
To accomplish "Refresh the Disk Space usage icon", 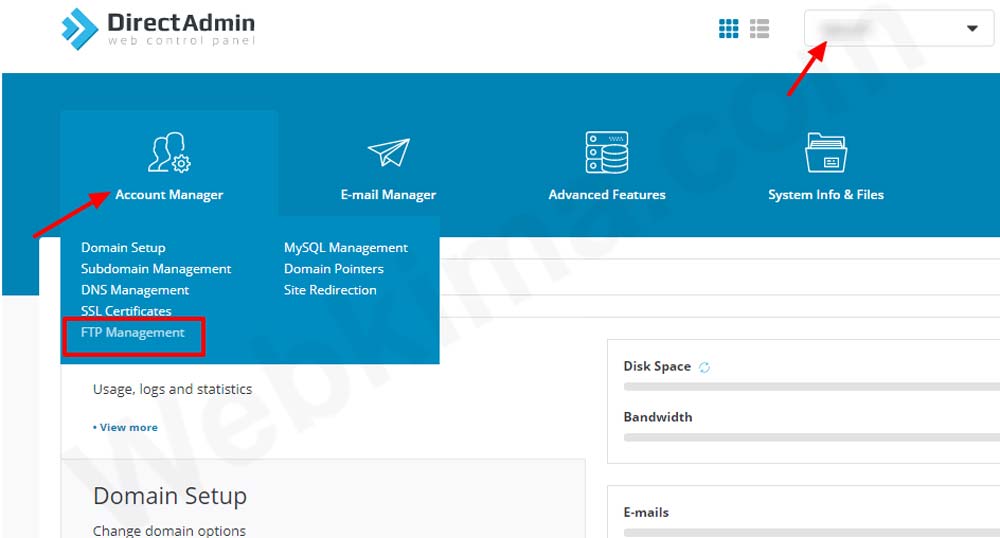I will pos(704,367).
